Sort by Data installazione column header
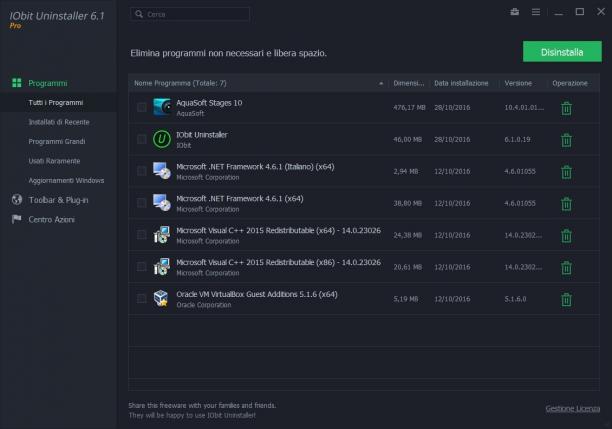The height and width of the screenshot is (429, 612). pyautogui.click(x=461, y=83)
